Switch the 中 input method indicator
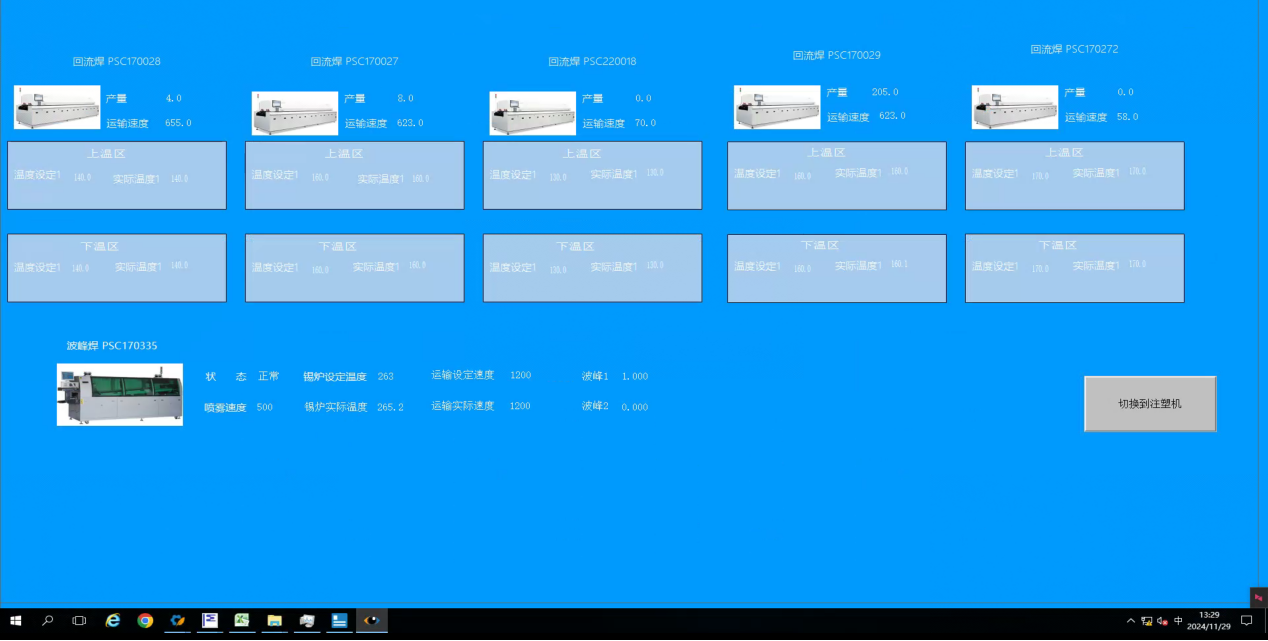 click(1178, 621)
